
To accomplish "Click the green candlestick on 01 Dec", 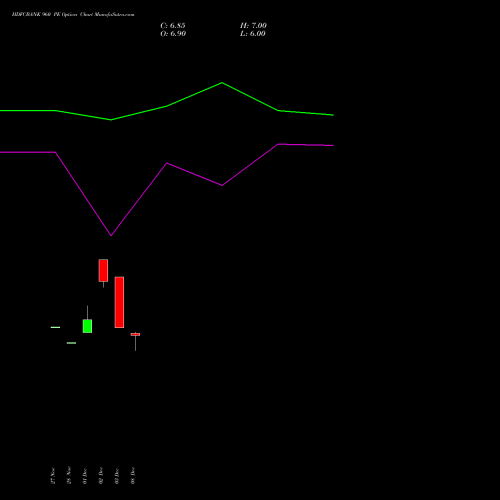I will point(87,326).
